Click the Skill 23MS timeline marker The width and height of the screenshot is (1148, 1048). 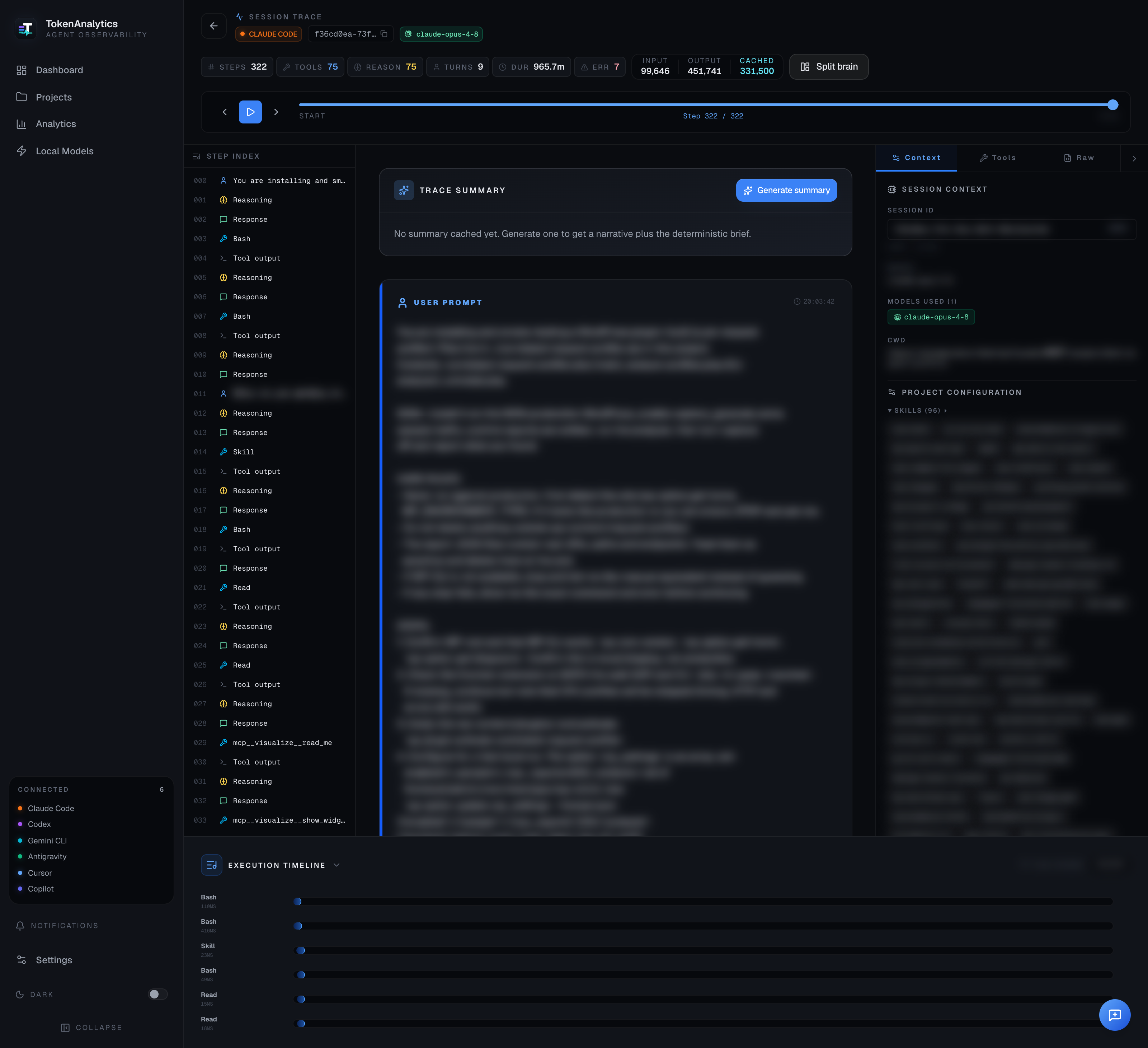pos(301,950)
